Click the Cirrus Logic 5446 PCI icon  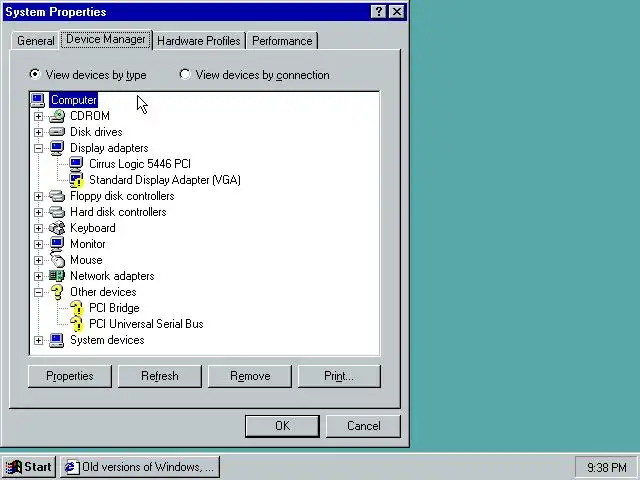click(x=76, y=164)
